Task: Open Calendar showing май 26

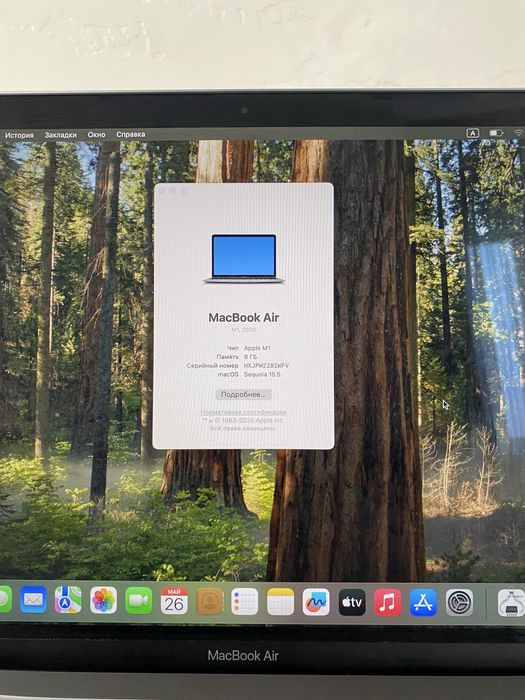Action: point(174,601)
